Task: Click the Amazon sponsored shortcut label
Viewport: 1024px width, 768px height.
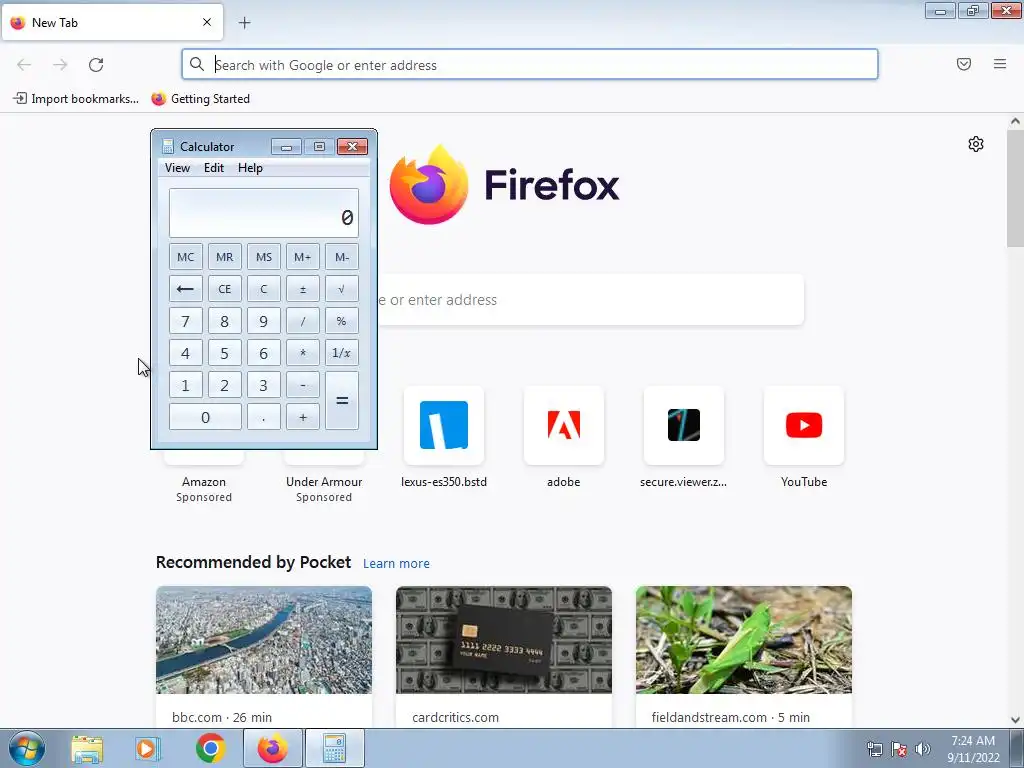Action: coord(204,489)
